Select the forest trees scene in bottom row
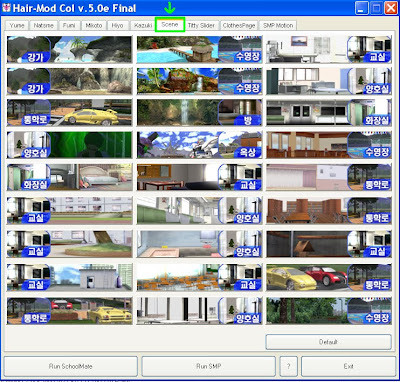400x382 pixels. (329, 311)
